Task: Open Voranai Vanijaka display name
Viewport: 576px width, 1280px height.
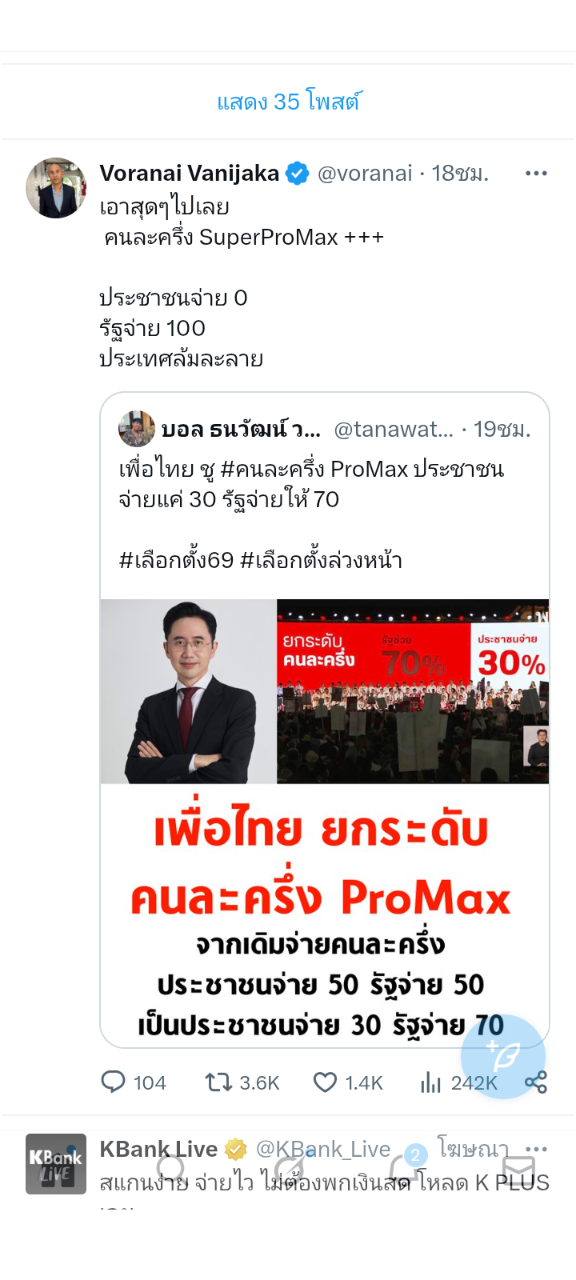Action: point(190,173)
